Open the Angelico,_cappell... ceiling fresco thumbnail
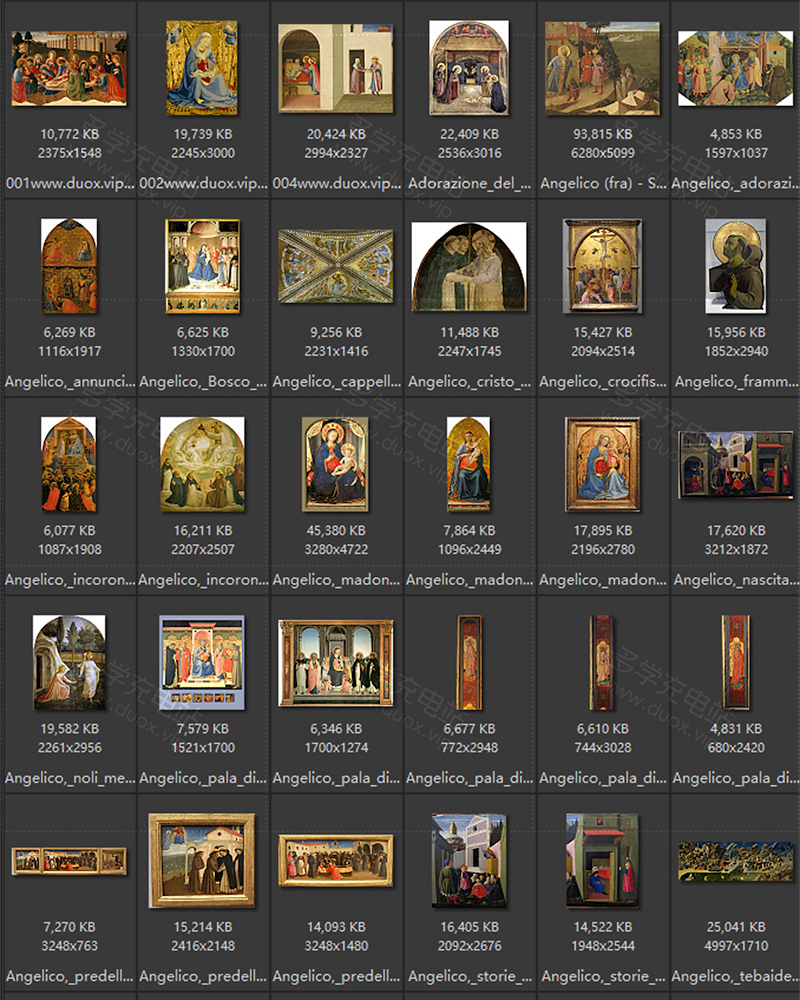Screen dimensions: 800x1000 [335, 266]
